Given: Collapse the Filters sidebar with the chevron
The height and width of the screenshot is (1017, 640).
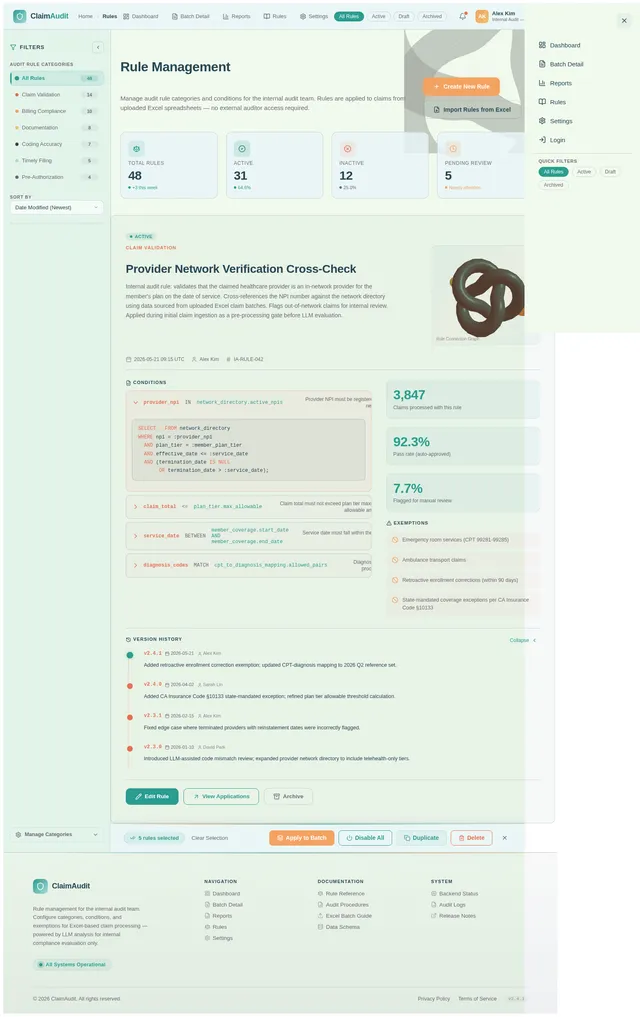Looking at the screenshot, I should (98, 47).
